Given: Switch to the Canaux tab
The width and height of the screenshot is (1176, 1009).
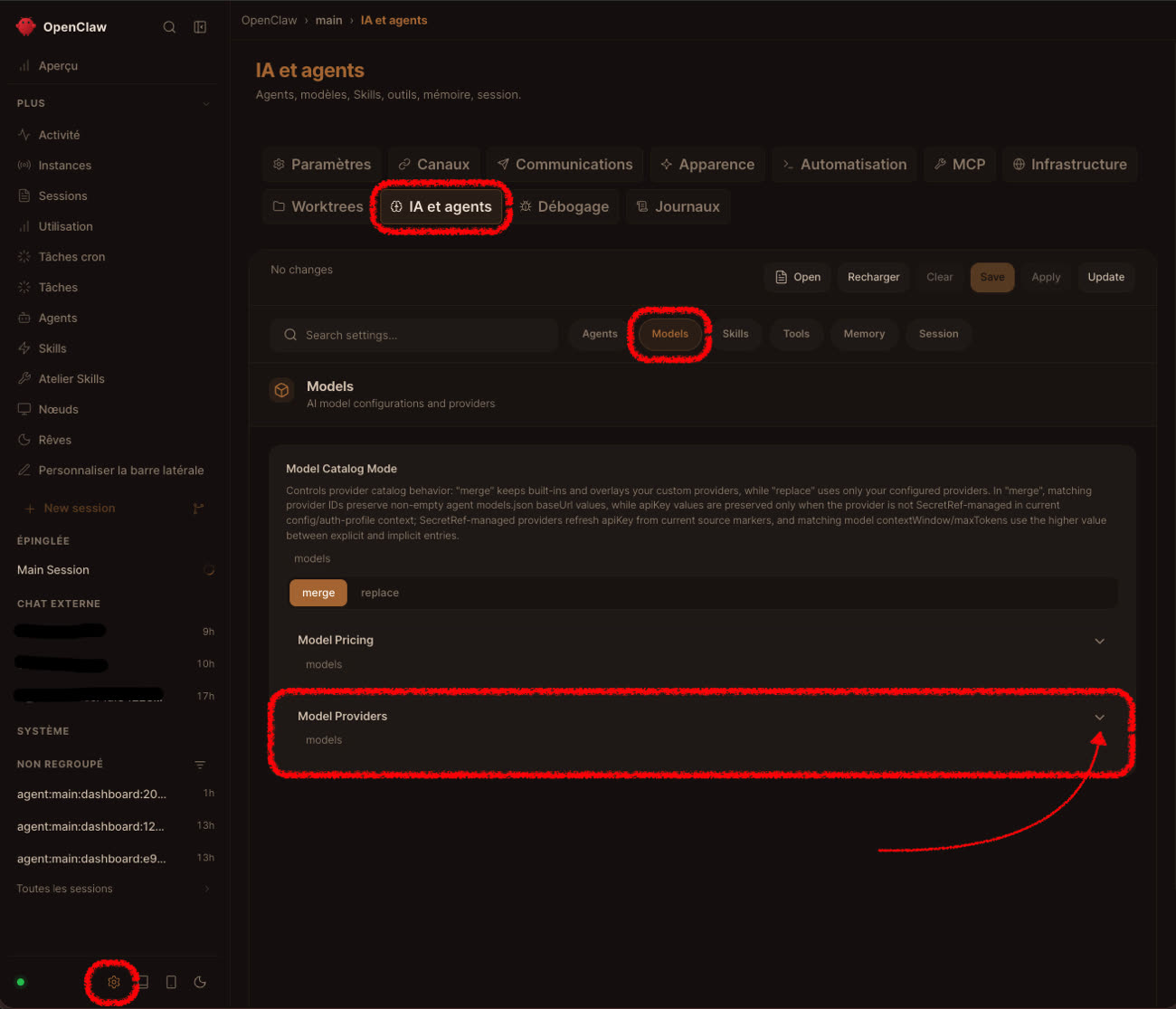Looking at the screenshot, I should click(434, 165).
